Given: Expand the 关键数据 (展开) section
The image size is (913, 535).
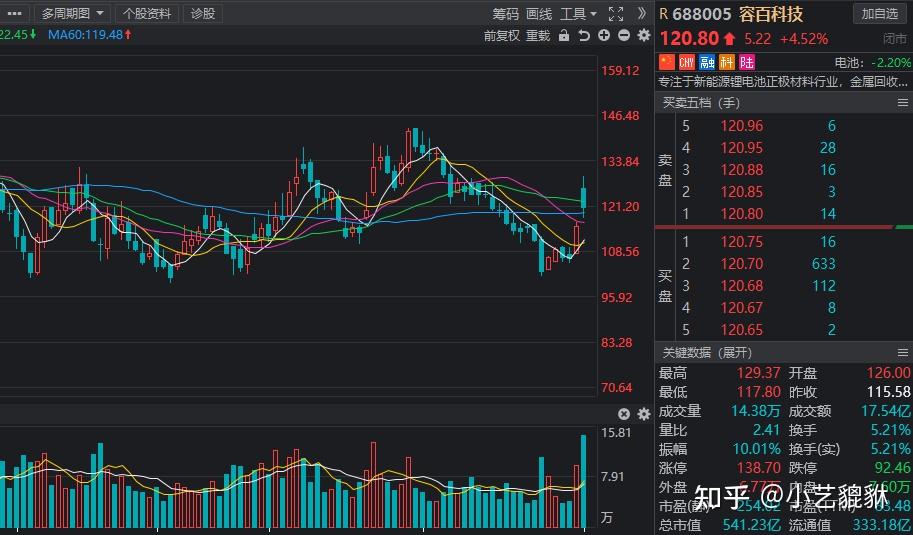Looking at the screenshot, I should tap(707, 352).
